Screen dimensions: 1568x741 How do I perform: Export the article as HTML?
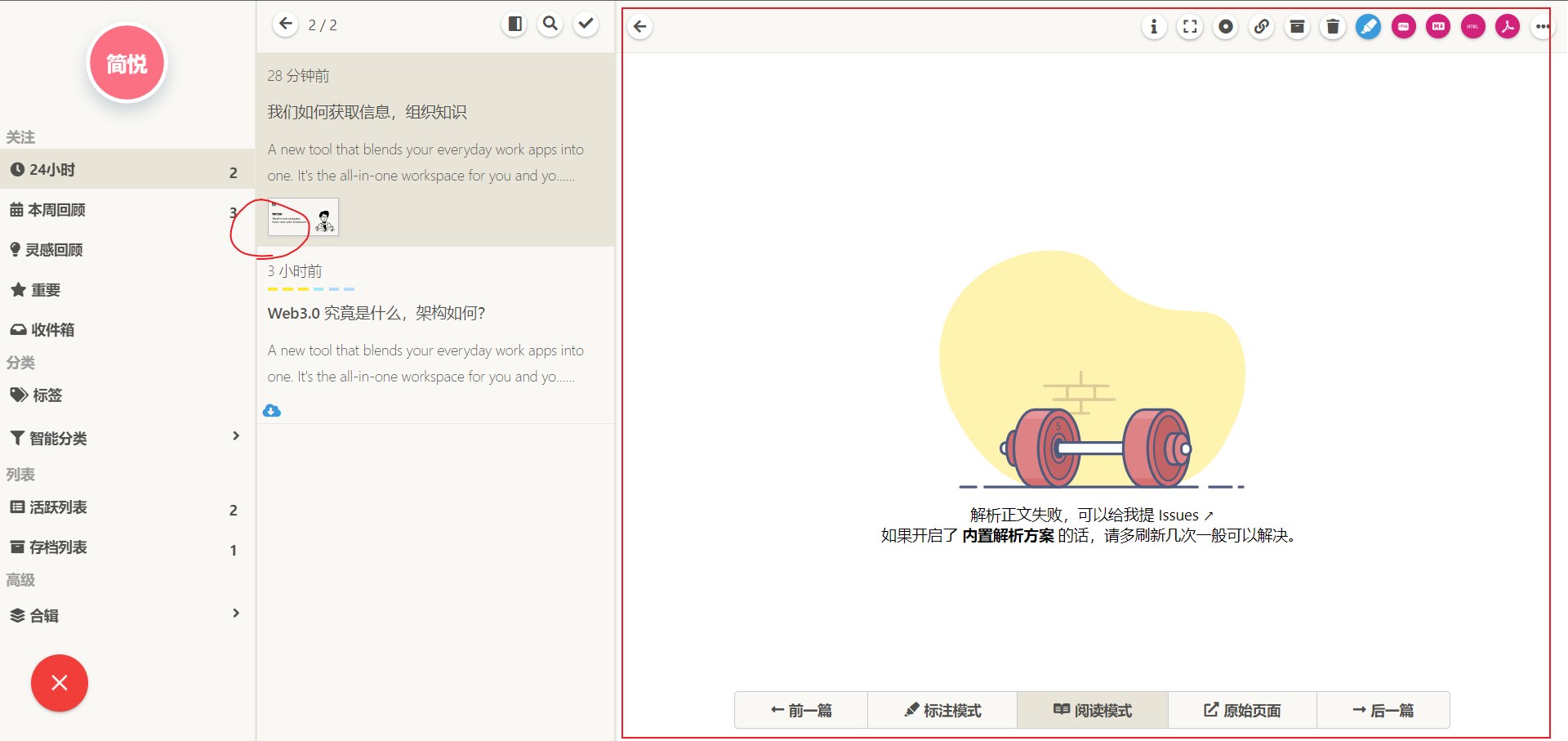point(1472,26)
